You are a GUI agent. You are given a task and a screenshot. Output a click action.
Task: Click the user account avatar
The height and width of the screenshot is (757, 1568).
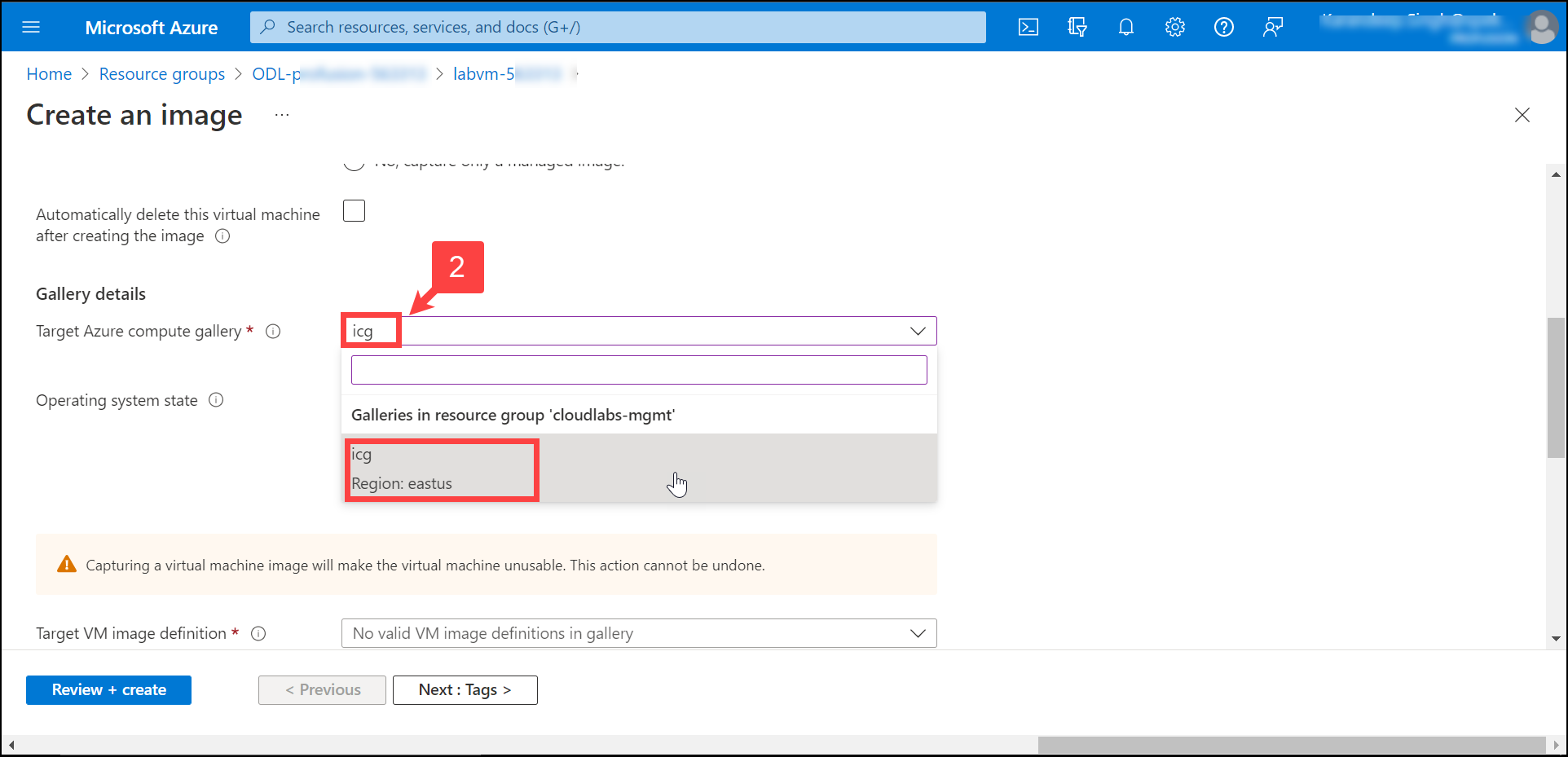tap(1542, 28)
